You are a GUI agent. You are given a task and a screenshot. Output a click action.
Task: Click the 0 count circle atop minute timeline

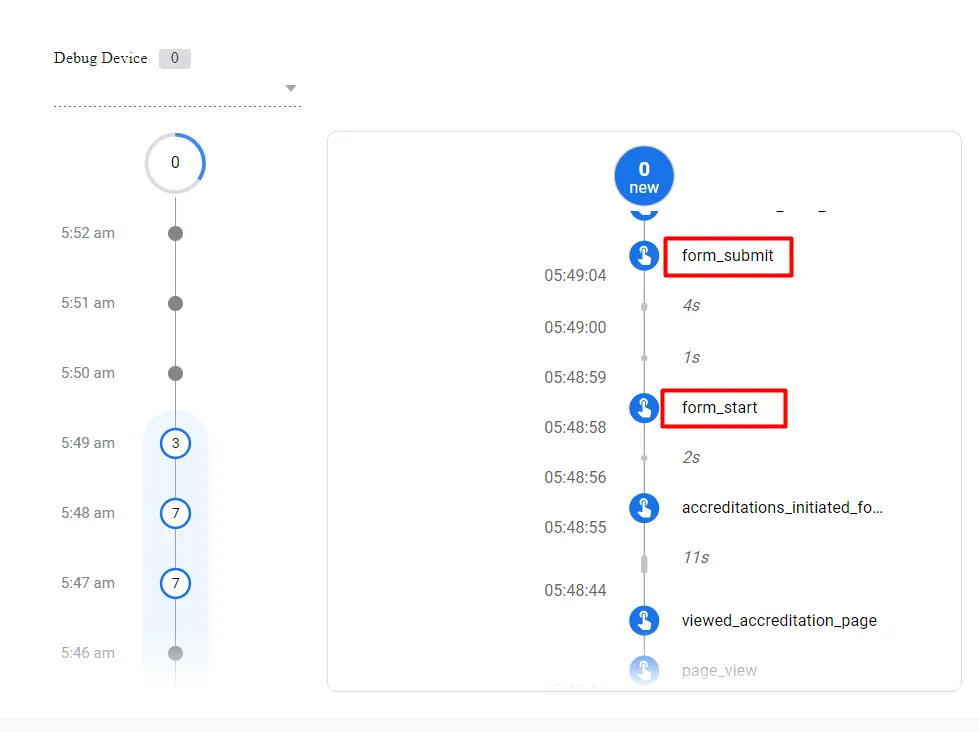point(175,163)
